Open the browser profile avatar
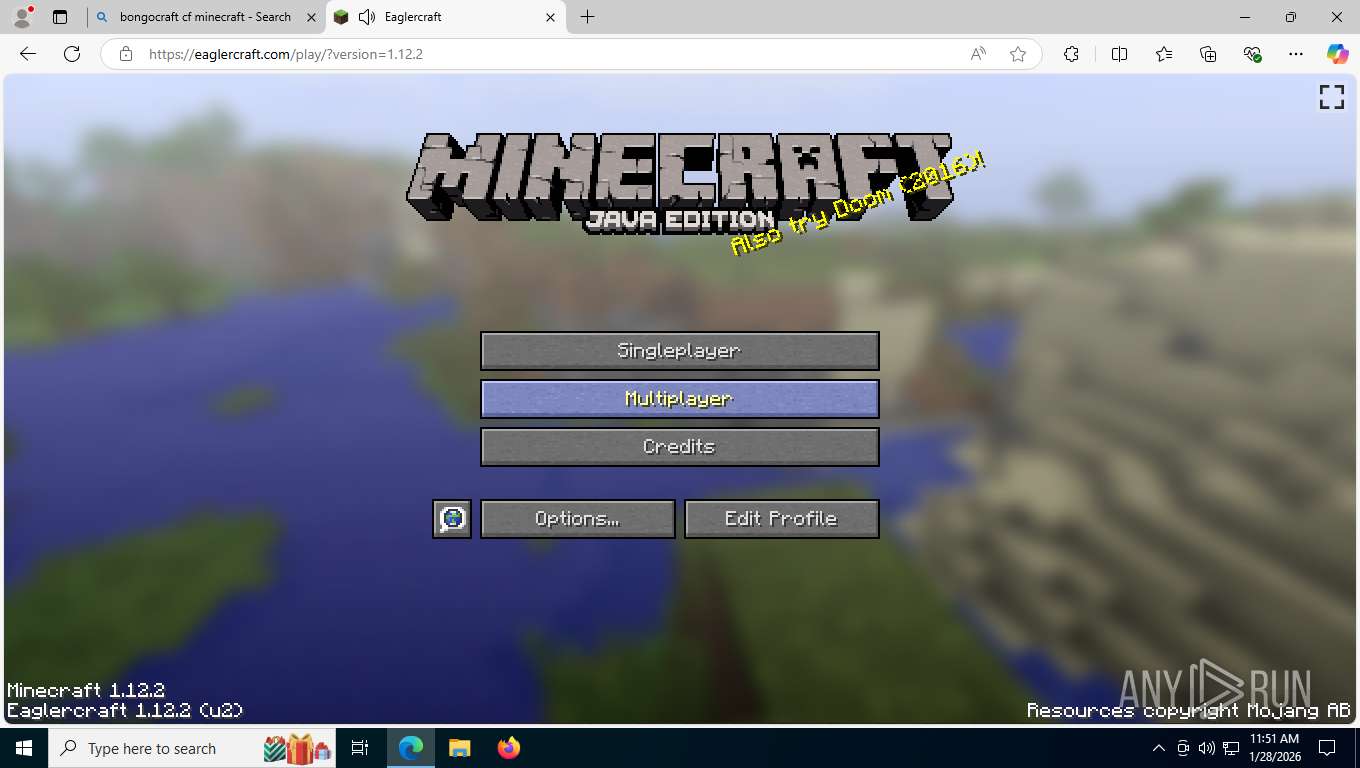The width and height of the screenshot is (1360, 768). tap(22, 17)
